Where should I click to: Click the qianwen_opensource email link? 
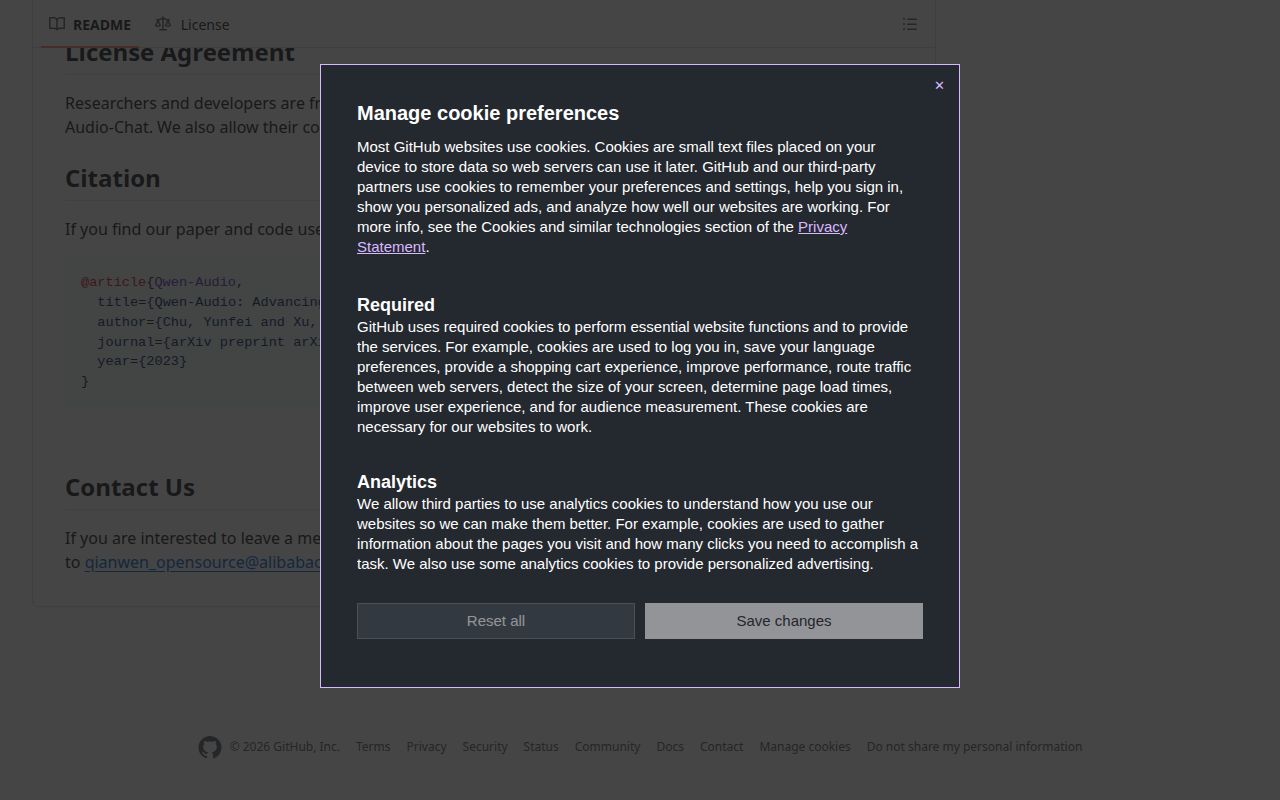click(202, 562)
